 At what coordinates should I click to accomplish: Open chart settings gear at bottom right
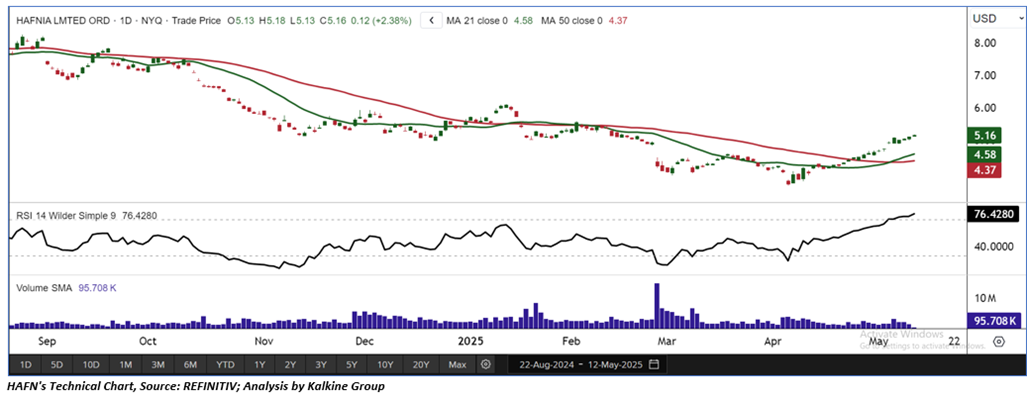click(999, 341)
